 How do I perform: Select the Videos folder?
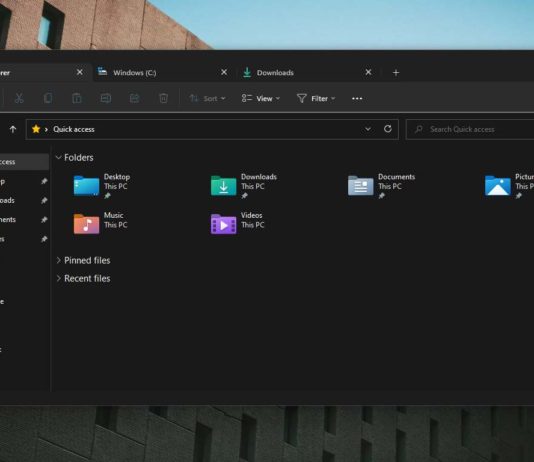(x=237, y=223)
